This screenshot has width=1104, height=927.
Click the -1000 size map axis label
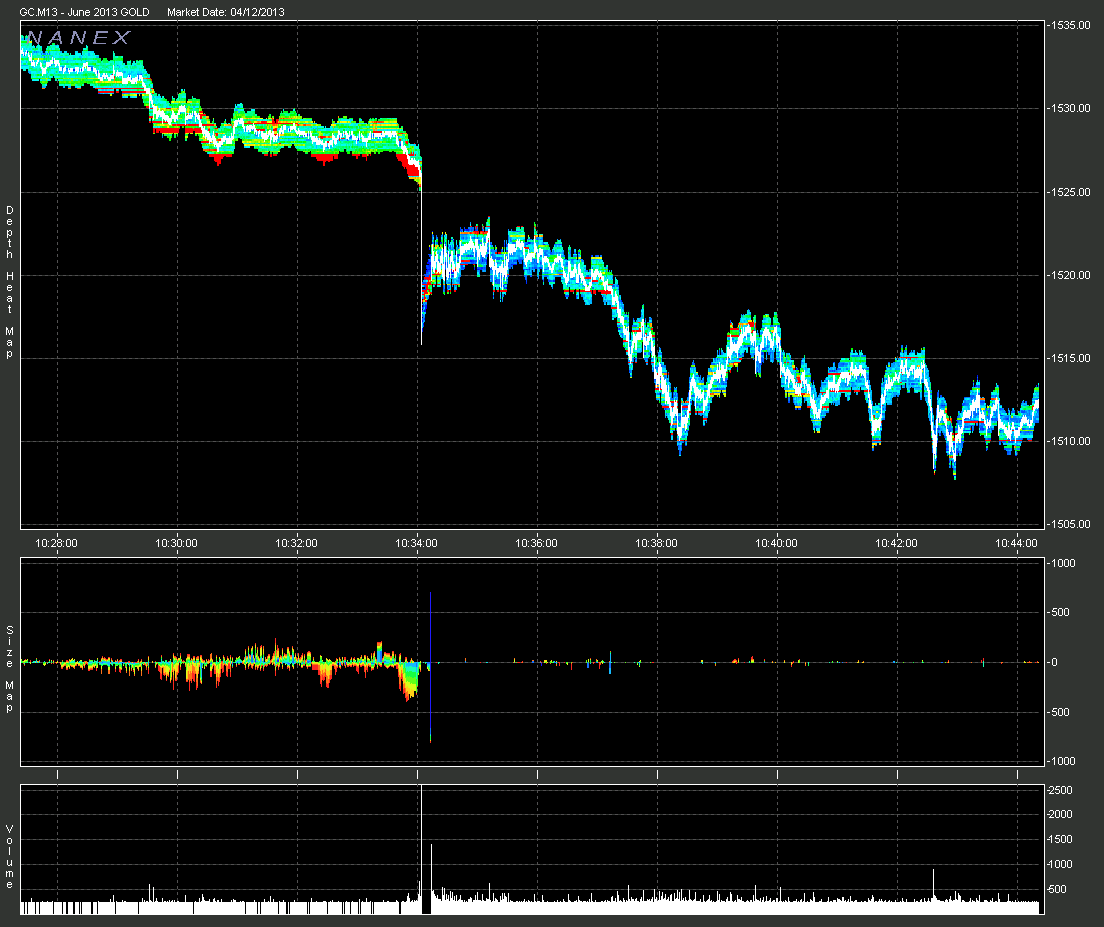1062,761
